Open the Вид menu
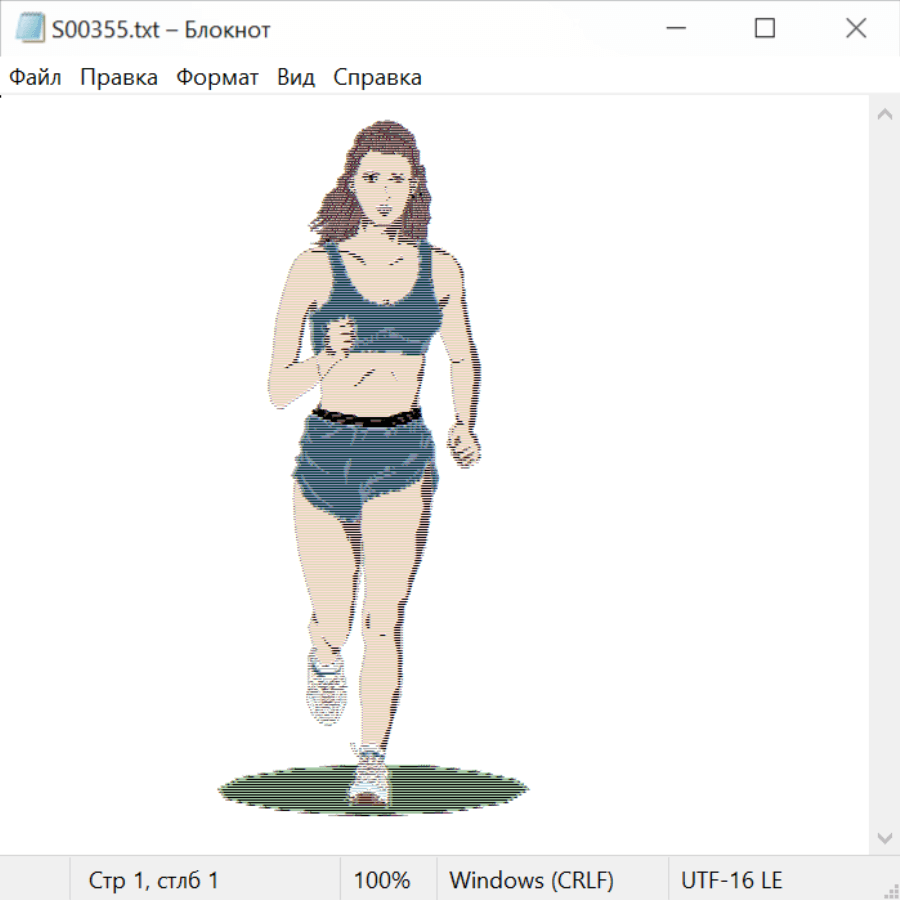 click(296, 78)
